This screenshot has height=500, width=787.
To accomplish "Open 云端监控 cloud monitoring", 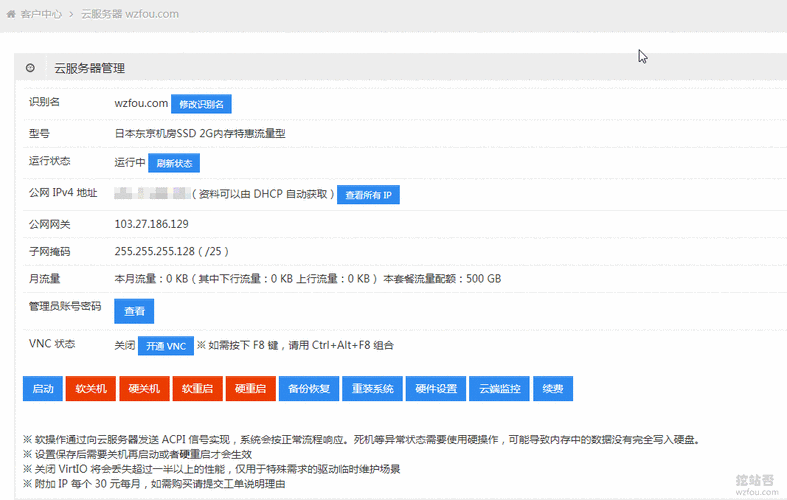I will (x=499, y=388).
